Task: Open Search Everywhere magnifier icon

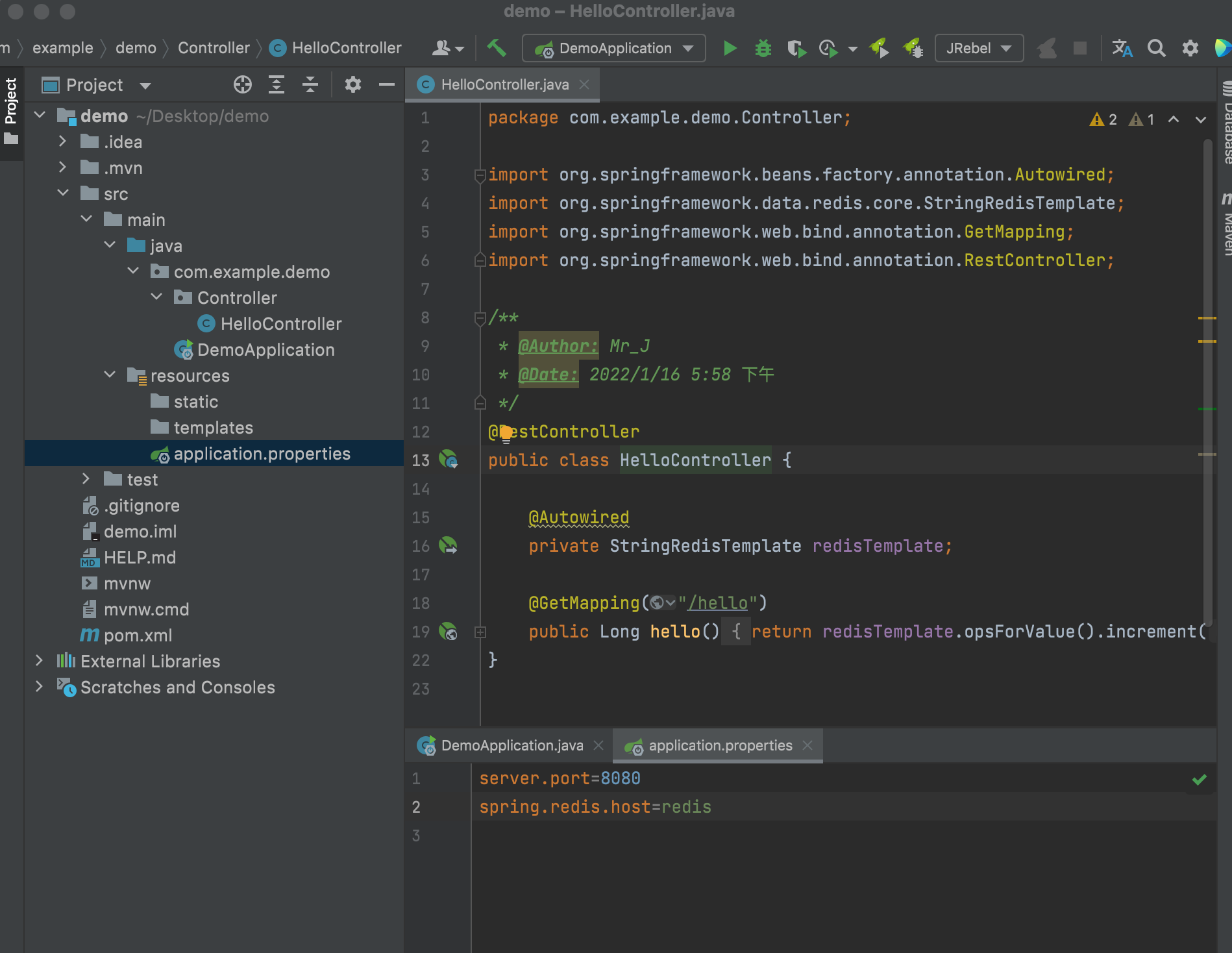Action: tap(1156, 49)
